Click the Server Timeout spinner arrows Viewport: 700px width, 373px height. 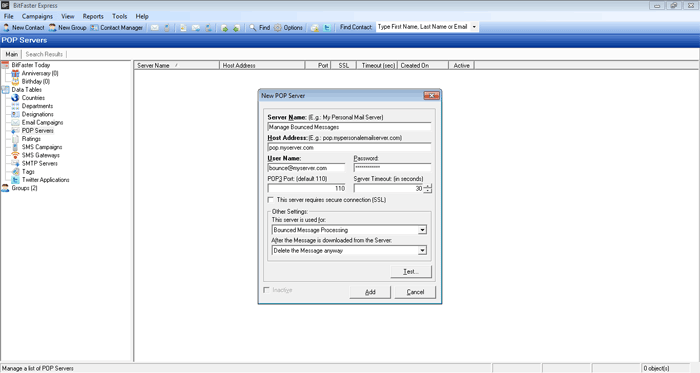coord(428,189)
